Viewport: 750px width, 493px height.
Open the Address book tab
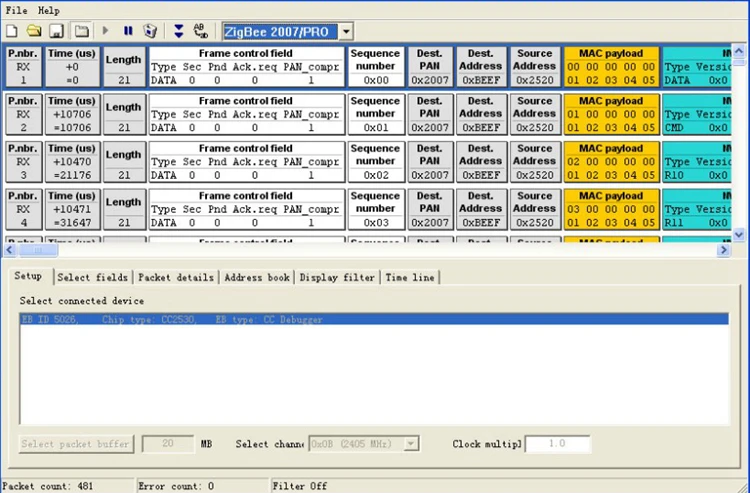click(x=257, y=277)
